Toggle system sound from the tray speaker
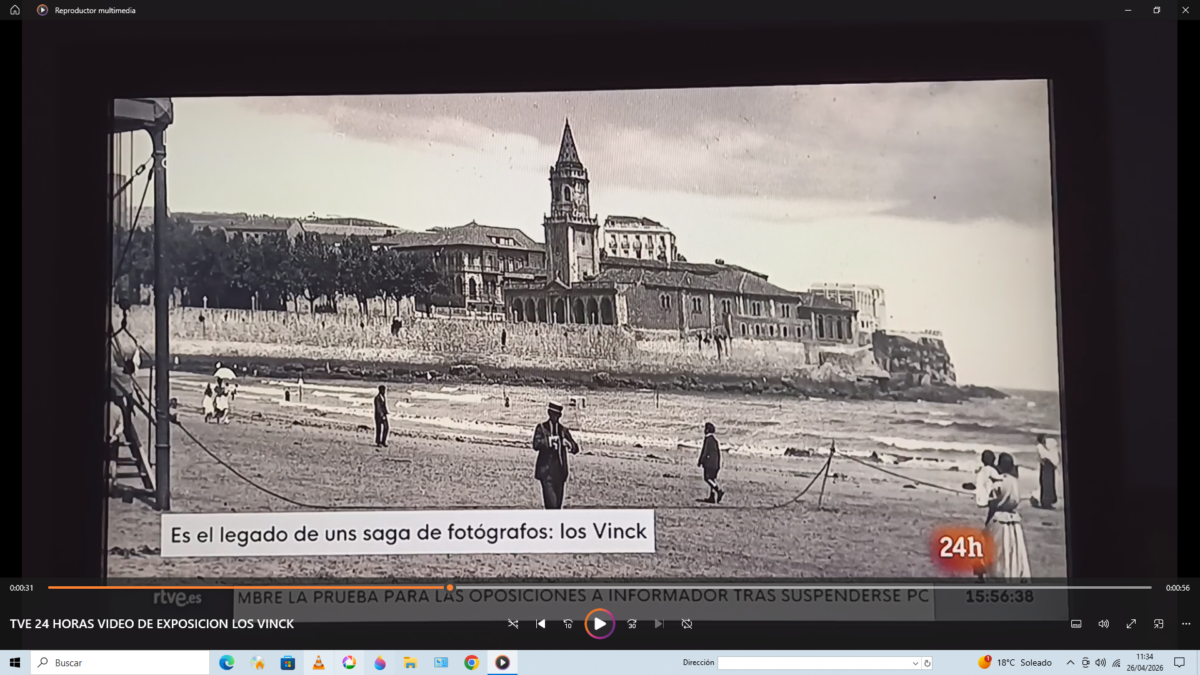Image resolution: width=1200 pixels, height=675 pixels. pos(1100,663)
